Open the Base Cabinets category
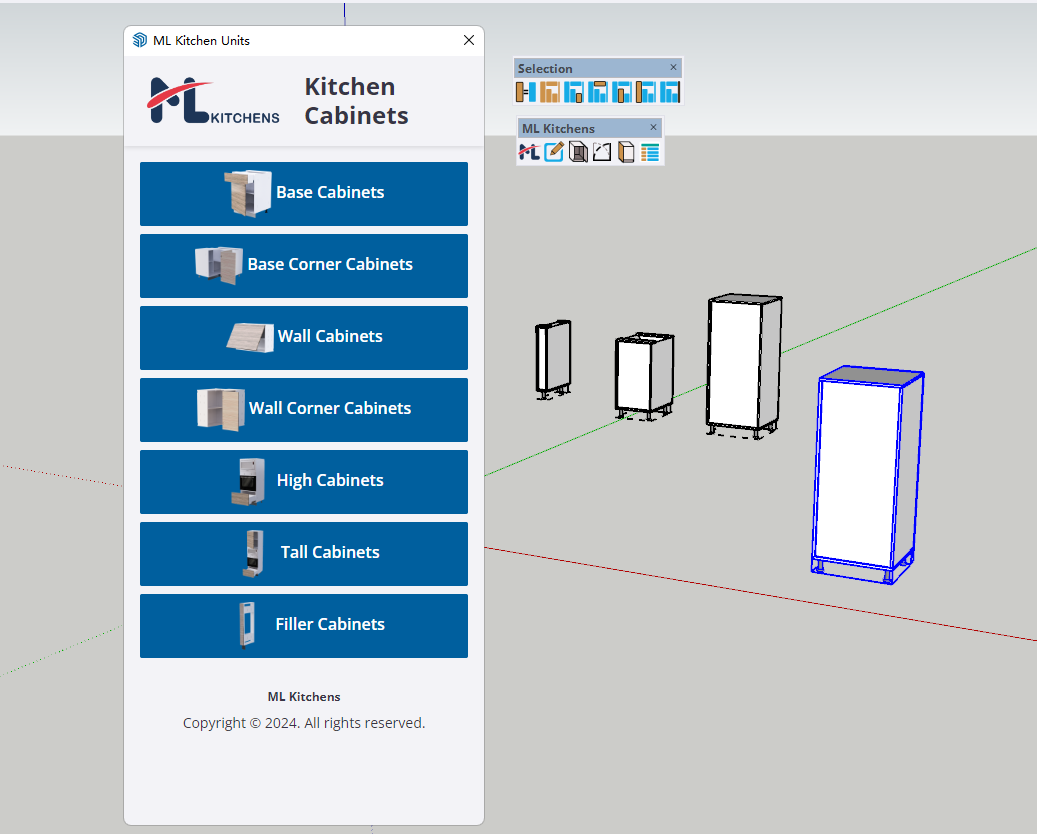Screen dimensions: 1037x834 pos(304,193)
